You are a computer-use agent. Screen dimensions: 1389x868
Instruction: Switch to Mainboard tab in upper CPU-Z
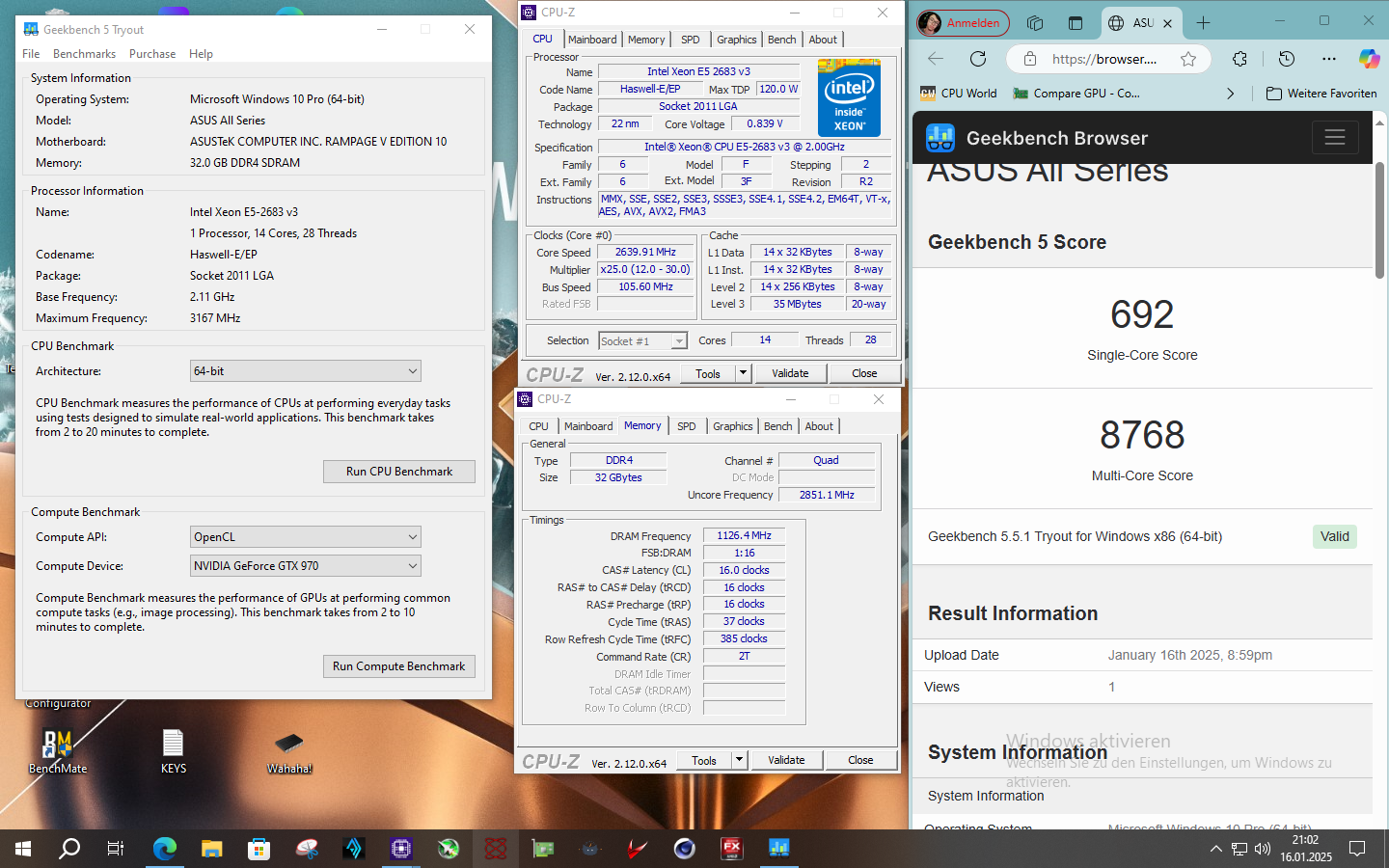tap(592, 40)
